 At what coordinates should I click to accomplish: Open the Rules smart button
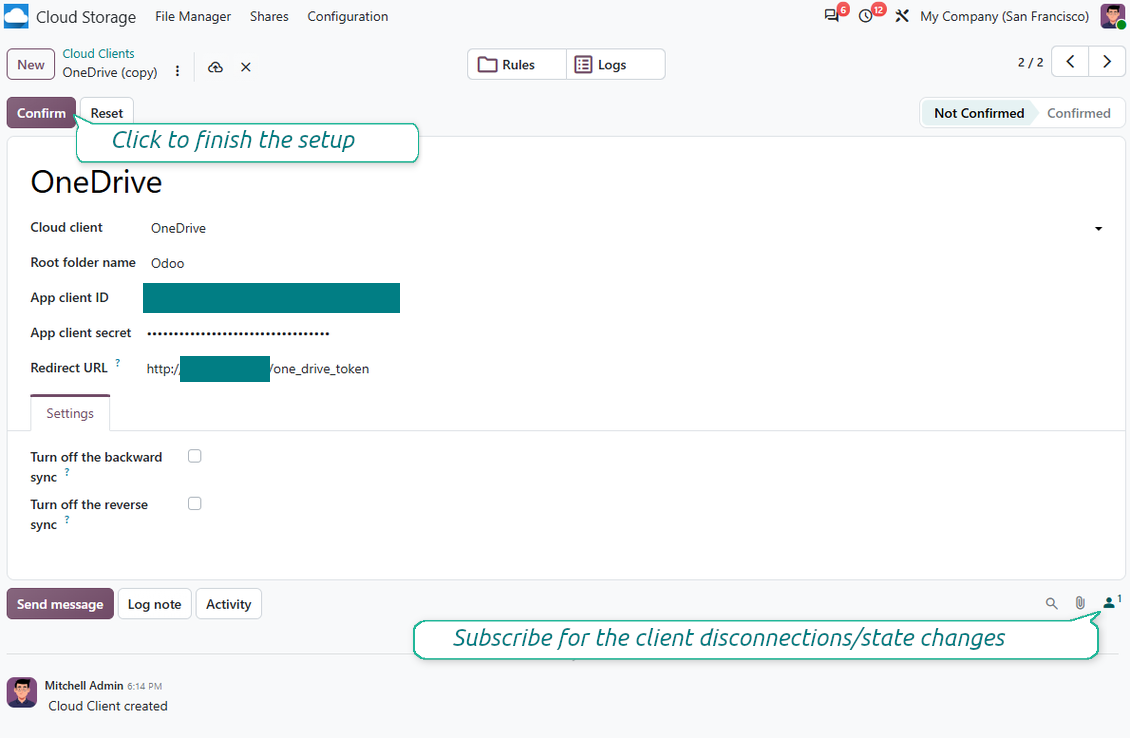click(517, 64)
